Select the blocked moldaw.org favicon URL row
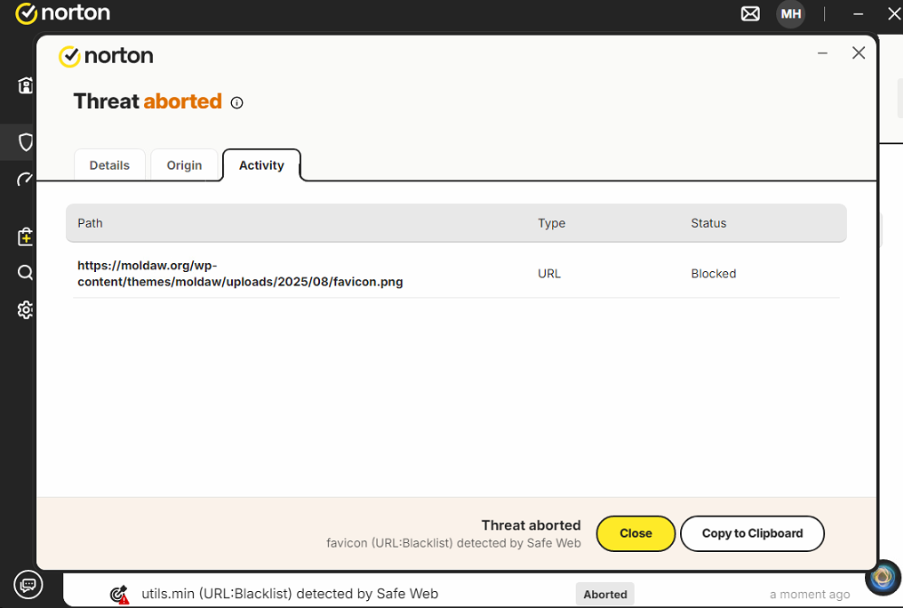The height and width of the screenshot is (608, 903). [456, 273]
